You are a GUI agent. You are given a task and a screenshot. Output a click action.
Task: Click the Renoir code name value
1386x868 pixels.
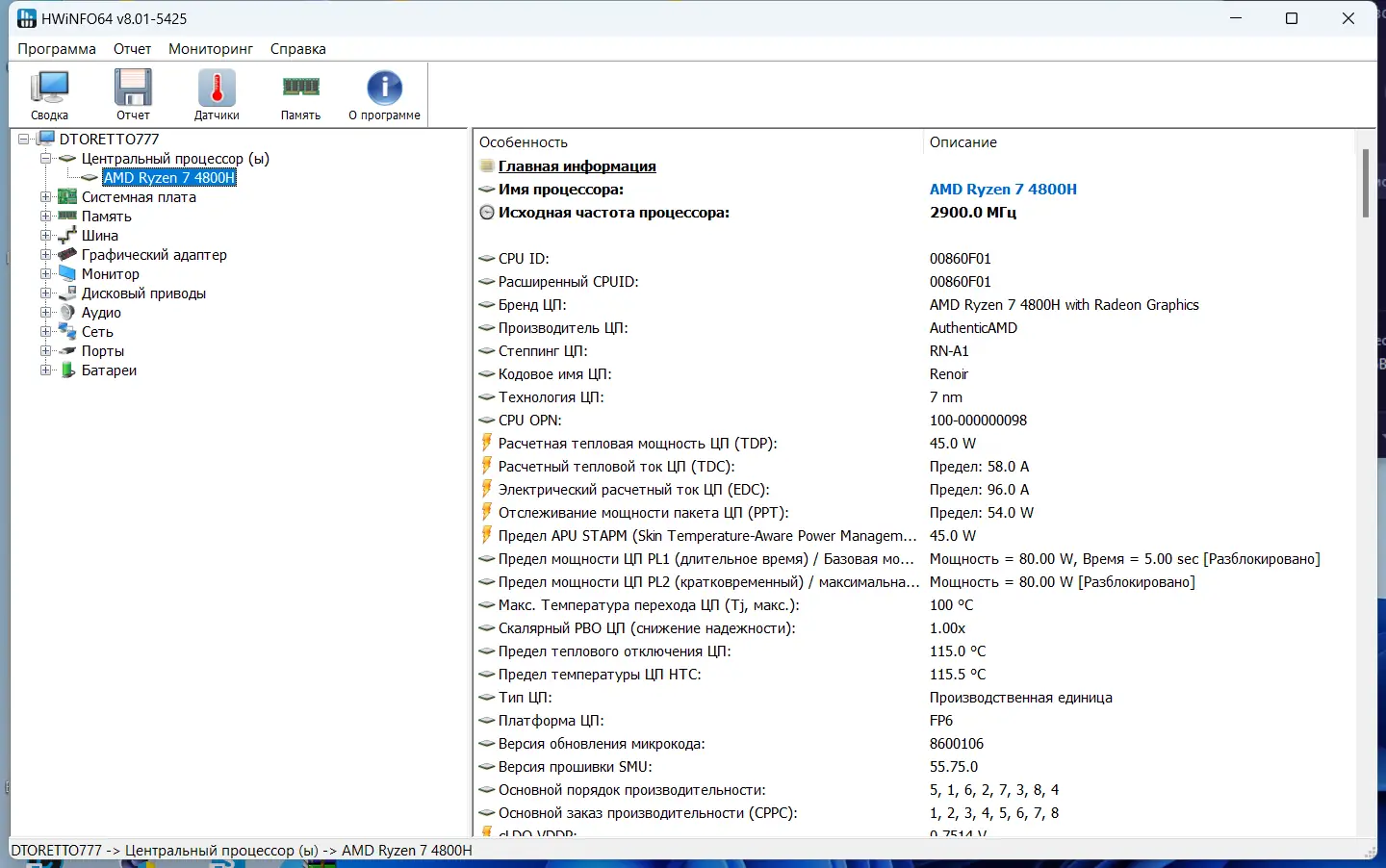(x=949, y=374)
